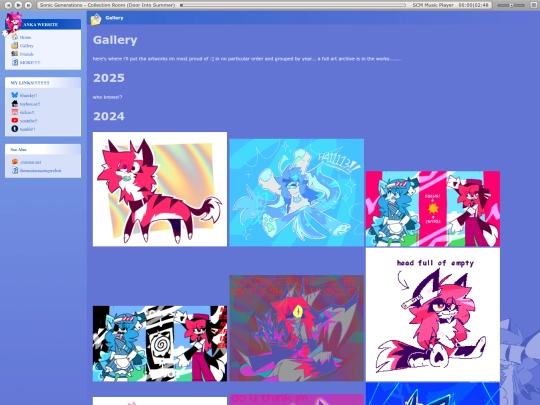The height and width of the screenshot is (405, 540).
Task: Click the ANKA WEBSITE panel header
Action: [x=43, y=24]
